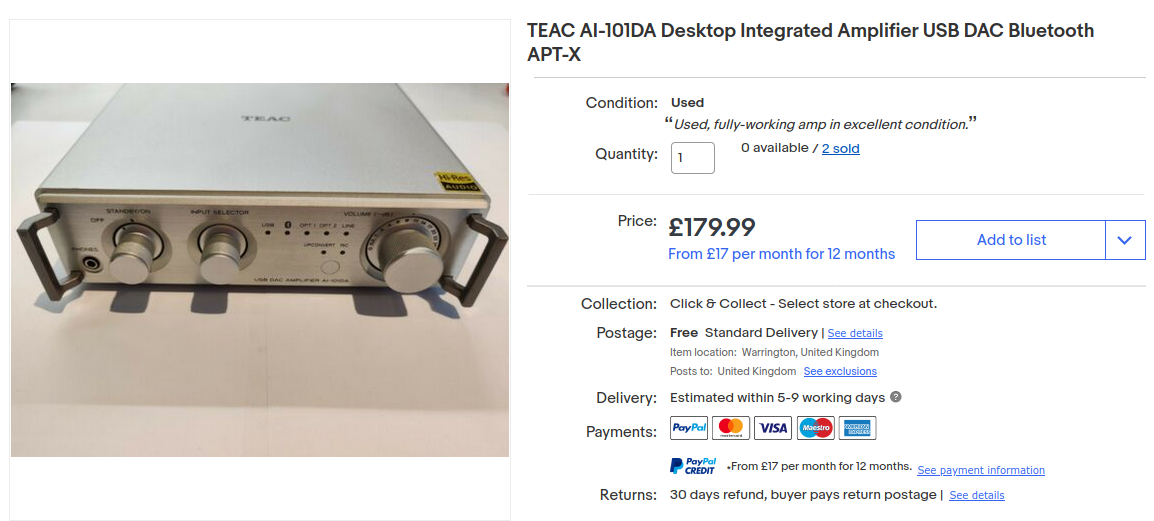
Task: Click the TEAC AI-101DA listing title
Action: pyautogui.click(x=810, y=42)
